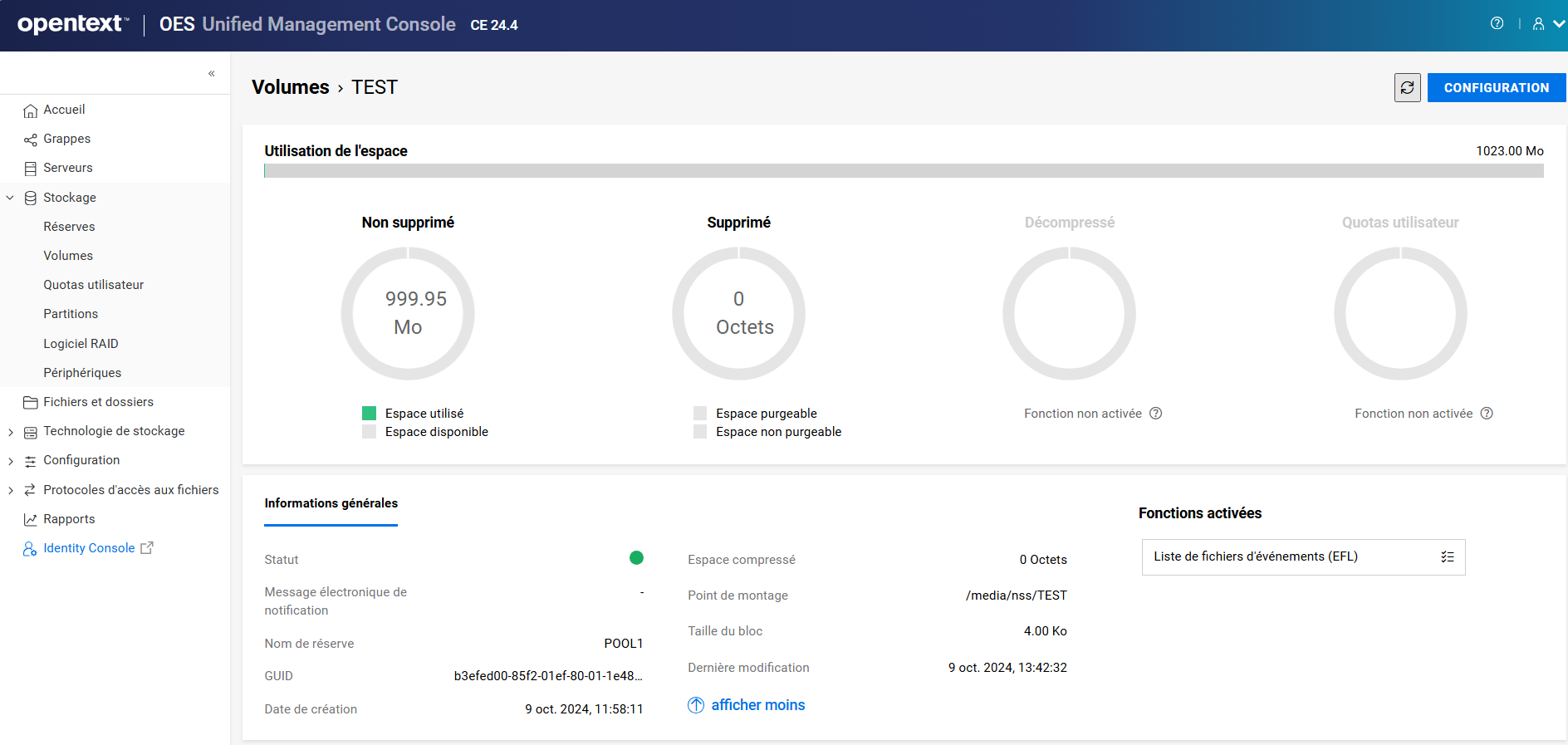
Task: Select the Informations générales tab
Action: pyautogui.click(x=331, y=503)
